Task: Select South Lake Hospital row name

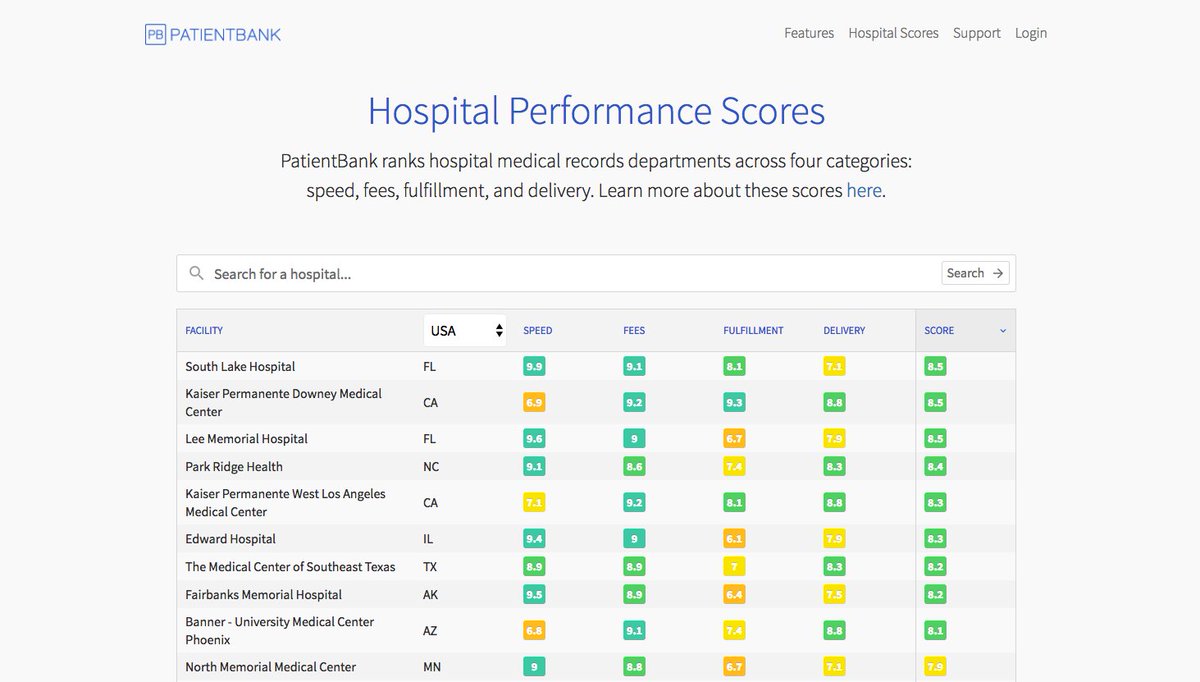Action: coord(240,367)
